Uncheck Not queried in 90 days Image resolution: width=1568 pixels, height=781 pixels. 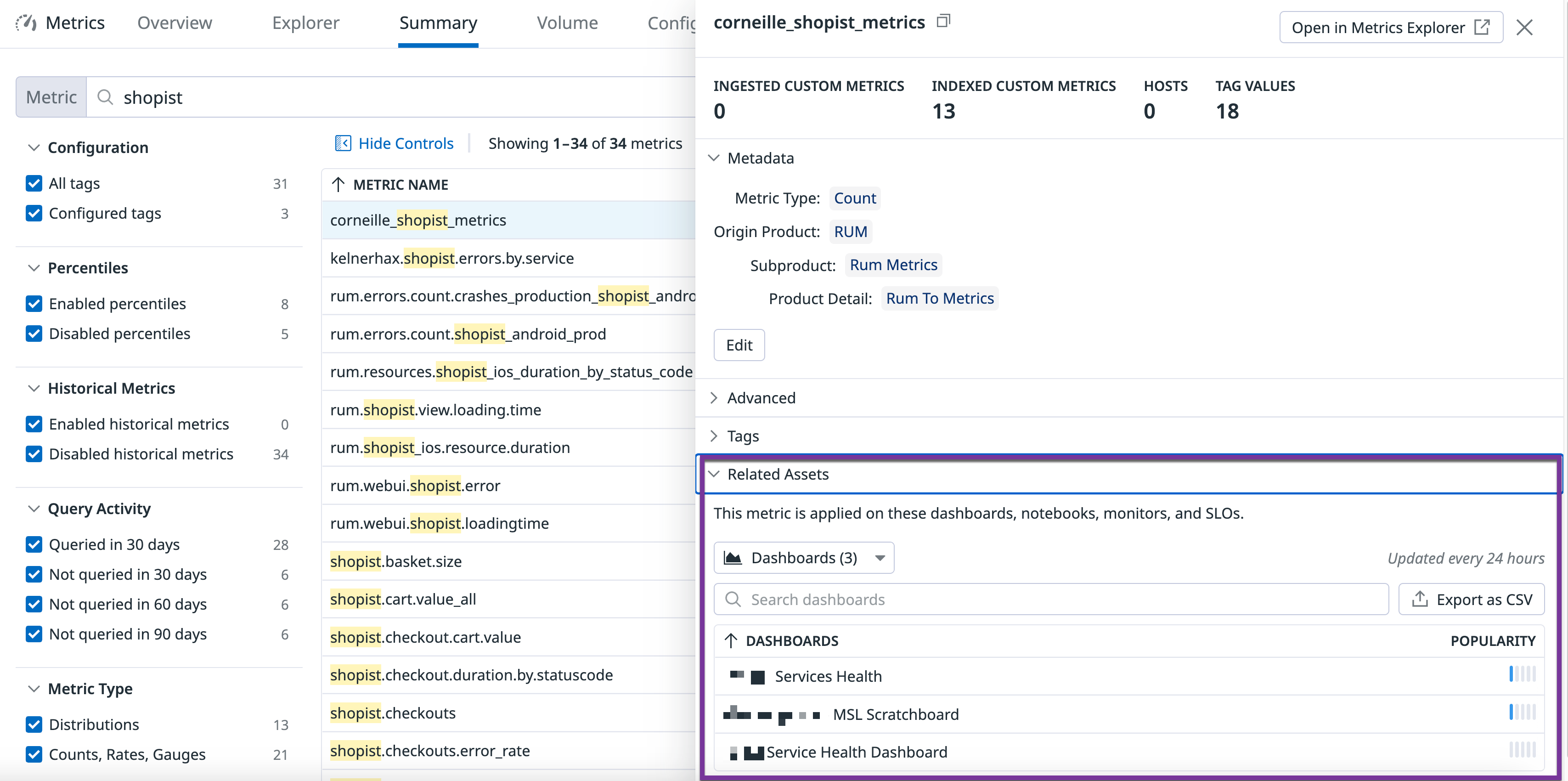coord(34,634)
